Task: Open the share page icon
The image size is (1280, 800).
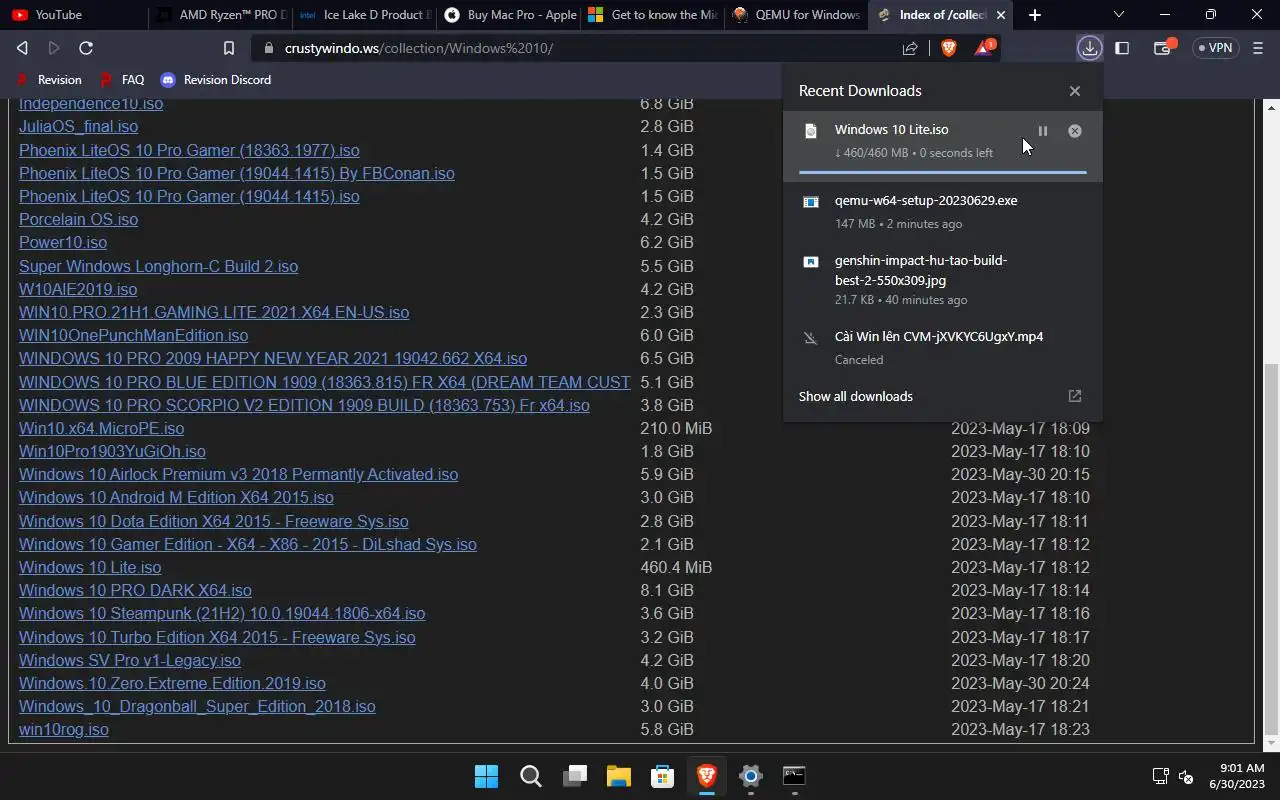Action: (910, 48)
